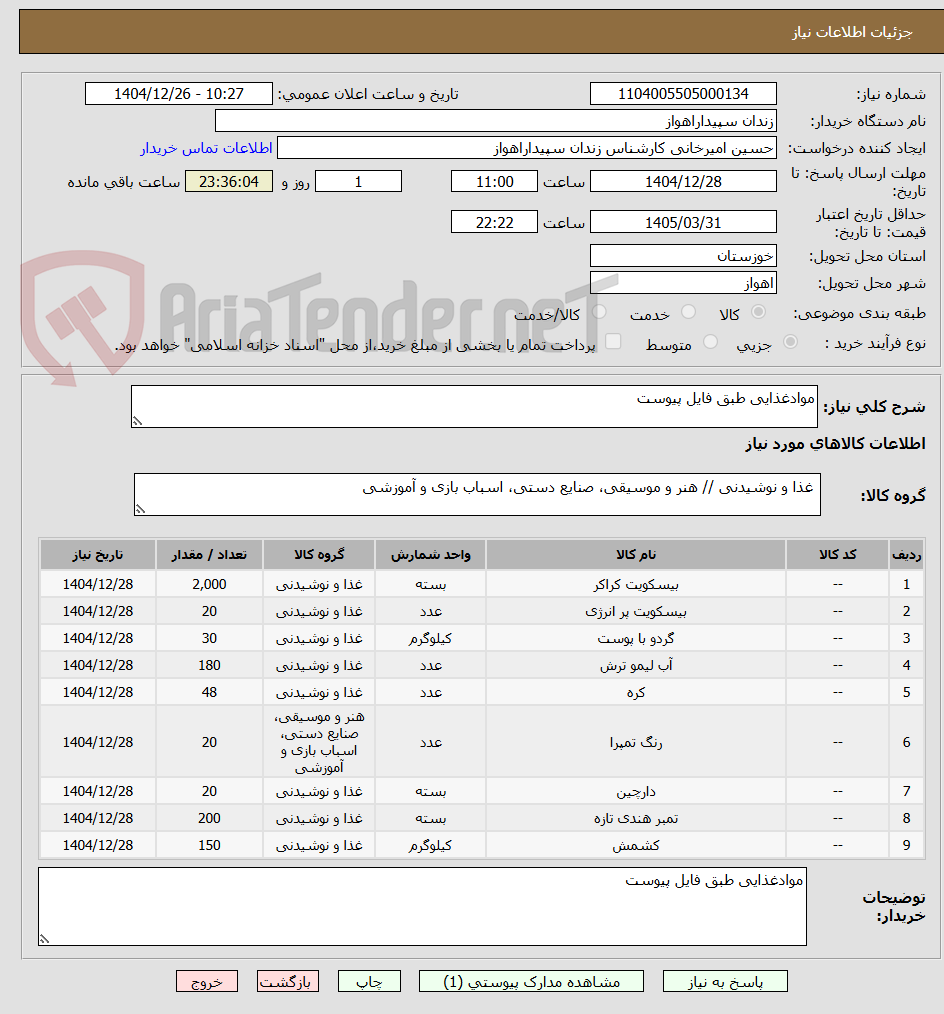Click item name بیسکویت کراکر
Screen dimensions: 944x1014
[x=636, y=585]
